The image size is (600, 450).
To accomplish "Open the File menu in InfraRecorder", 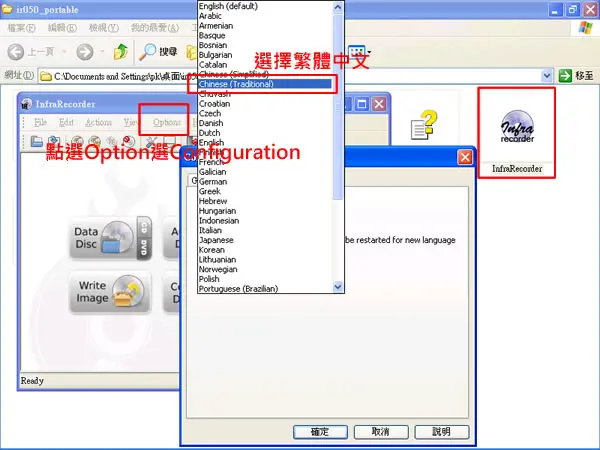I will coord(40,122).
